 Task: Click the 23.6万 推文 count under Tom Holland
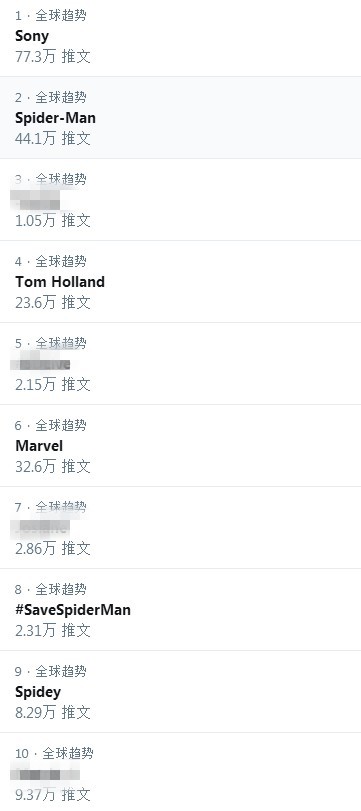coord(53,302)
